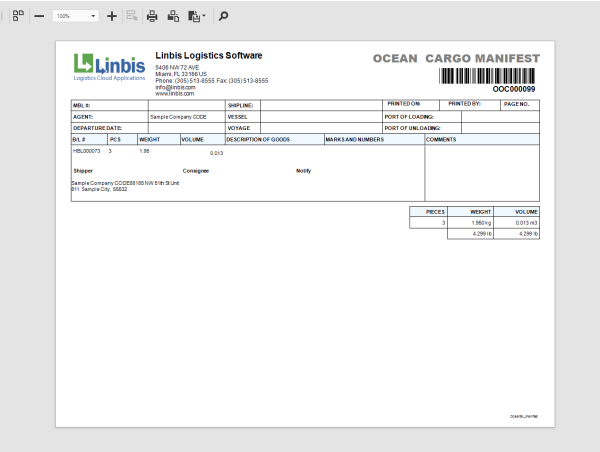Click the 4.299 lb weight total

pos(482,233)
